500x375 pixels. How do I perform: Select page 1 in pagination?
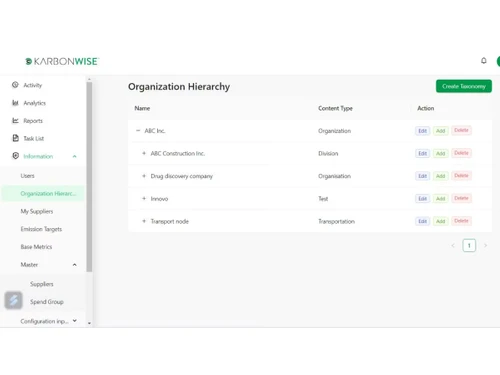469,246
